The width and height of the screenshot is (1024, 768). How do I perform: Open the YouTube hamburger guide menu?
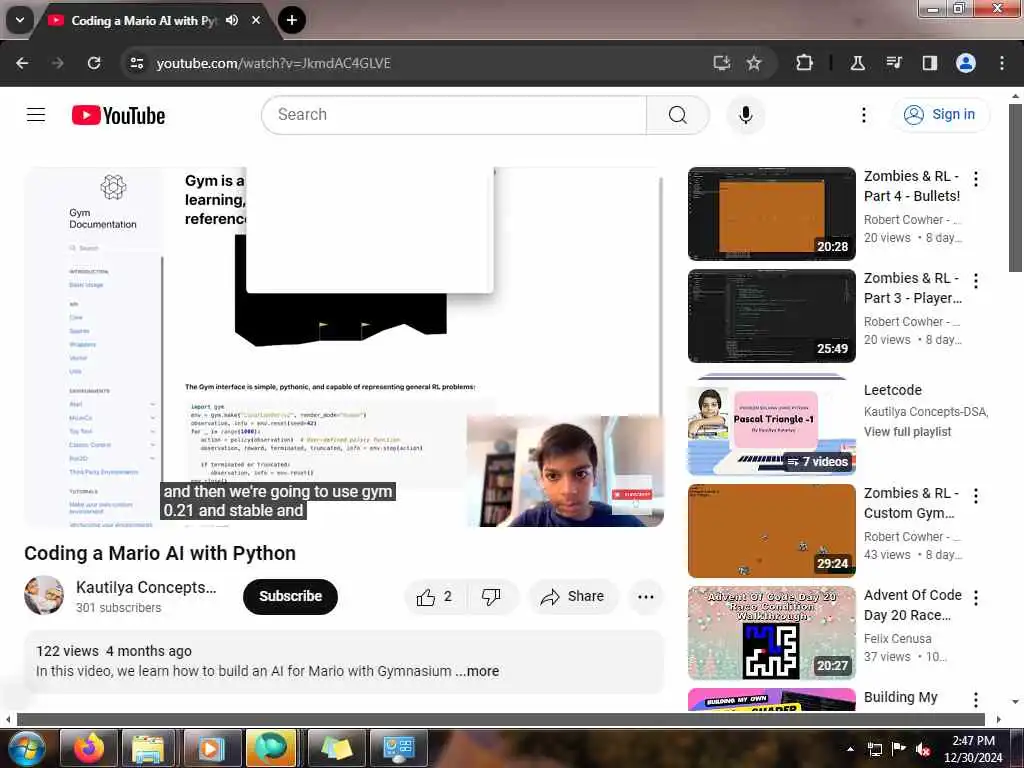(x=36, y=115)
